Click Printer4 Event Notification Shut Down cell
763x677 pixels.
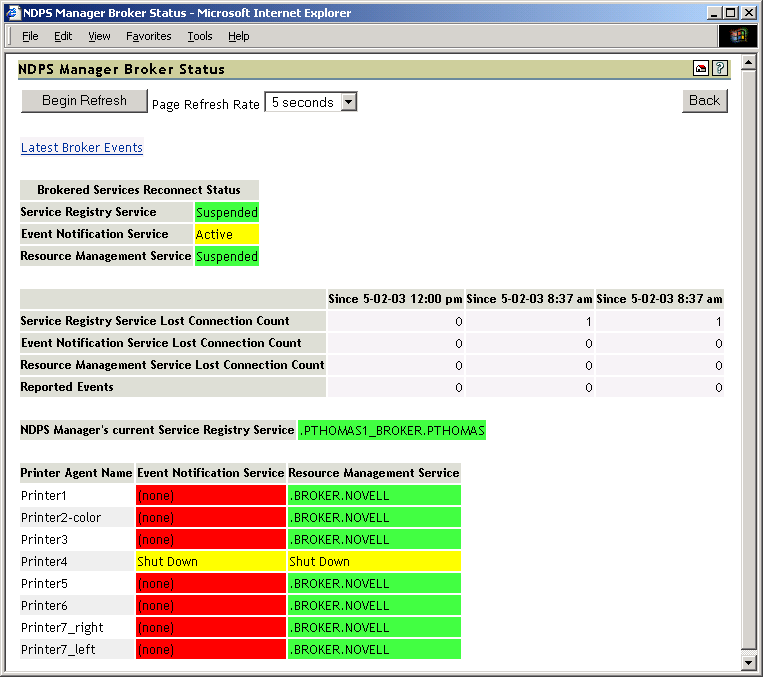(211, 561)
